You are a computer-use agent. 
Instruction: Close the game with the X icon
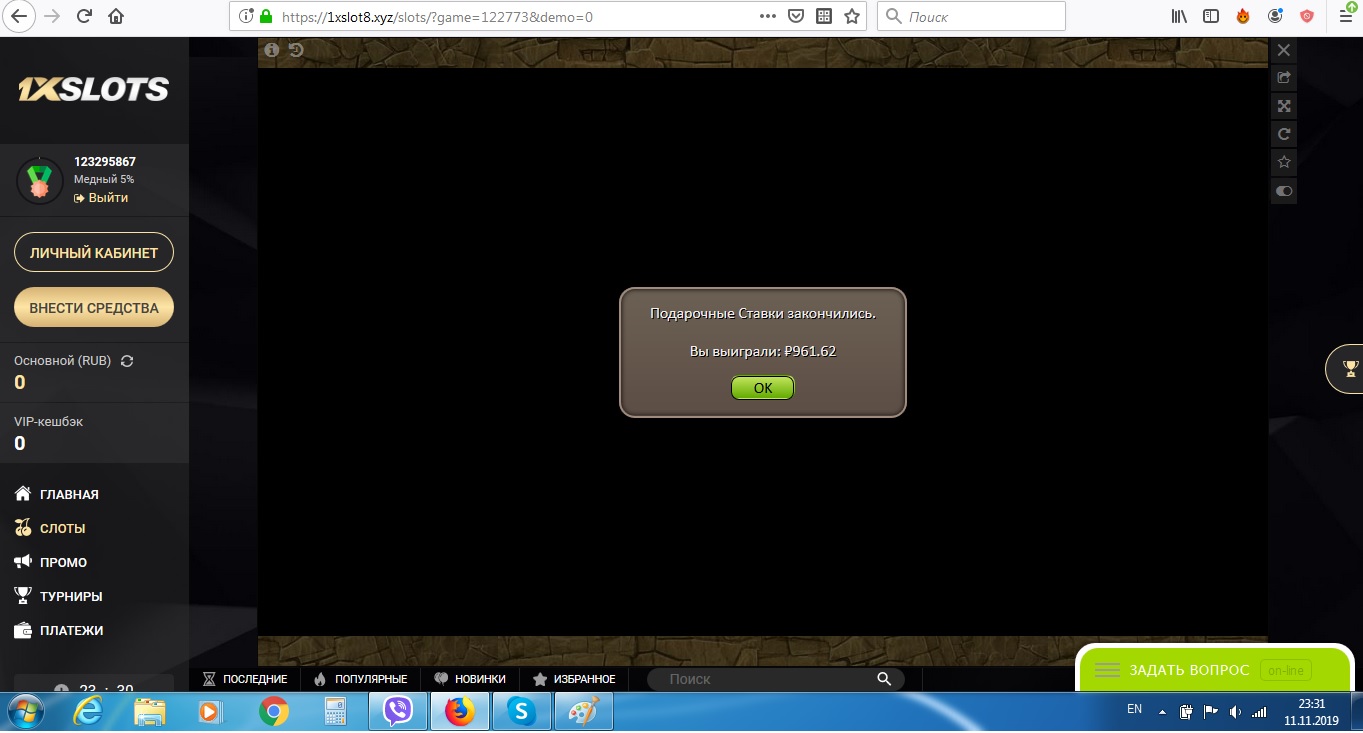pyautogui.click(x=1284, y=50)
